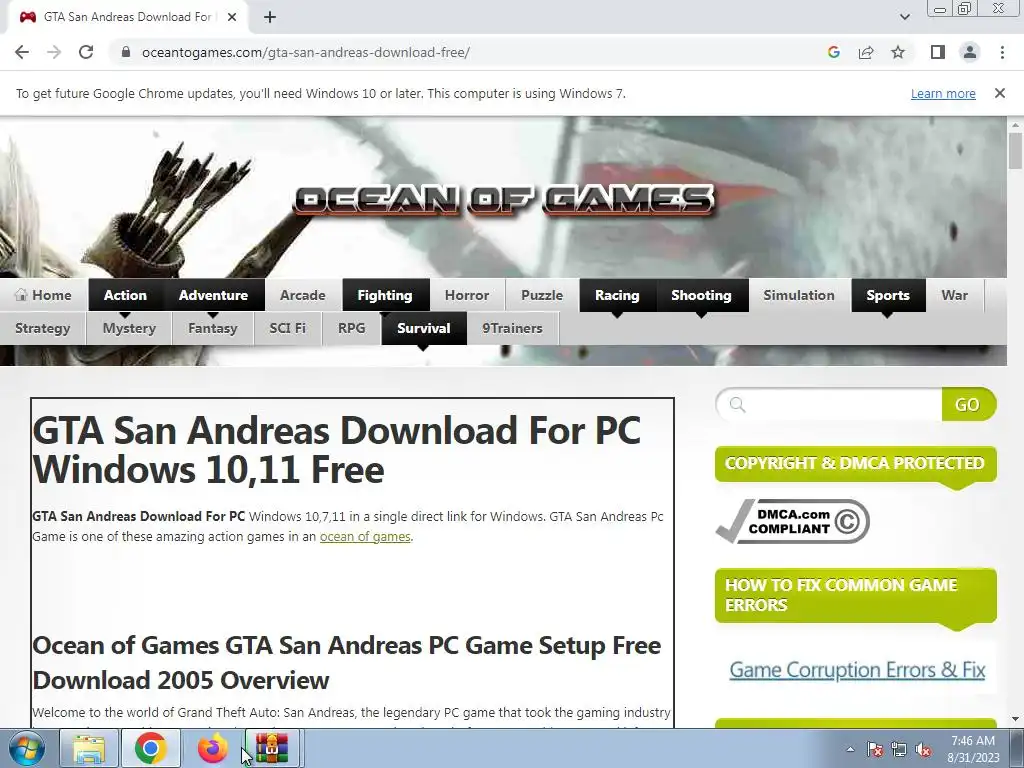1024x768 pixels.
Task: Reload the current page
Action: (x=86, y=52)
